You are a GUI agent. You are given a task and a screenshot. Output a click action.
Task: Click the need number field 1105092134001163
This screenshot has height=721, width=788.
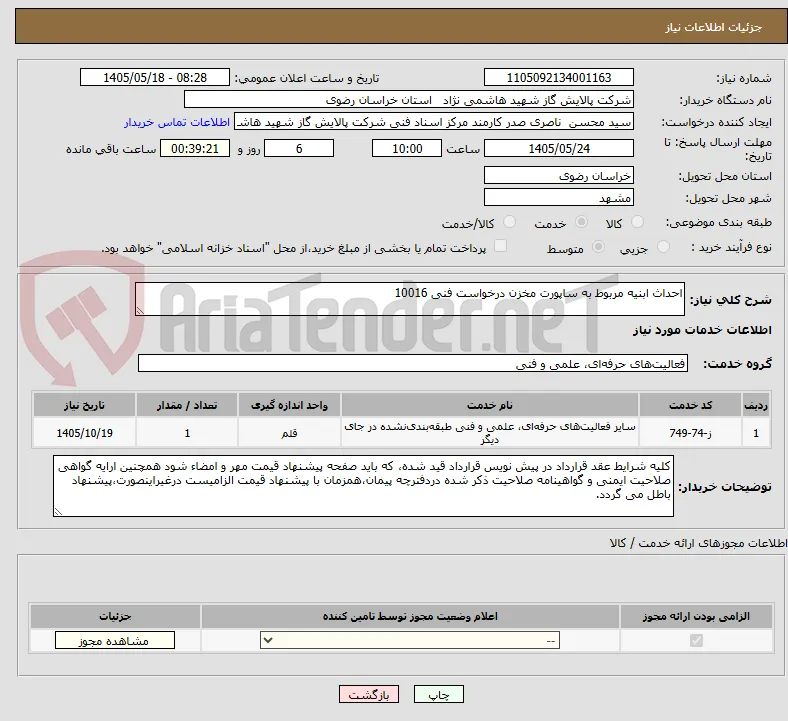click(558, 77)
